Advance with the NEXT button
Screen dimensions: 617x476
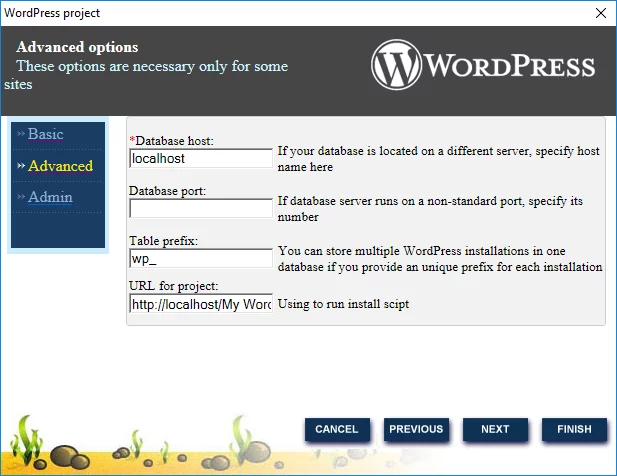495,429
